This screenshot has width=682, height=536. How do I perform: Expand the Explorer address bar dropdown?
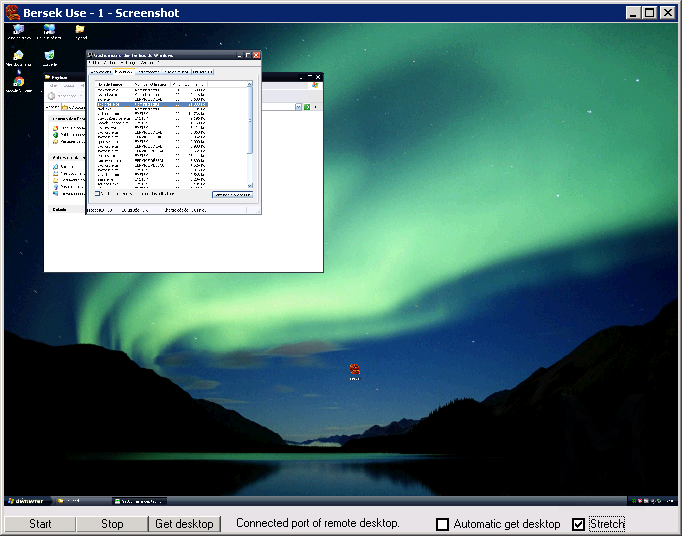coord(297,106)
